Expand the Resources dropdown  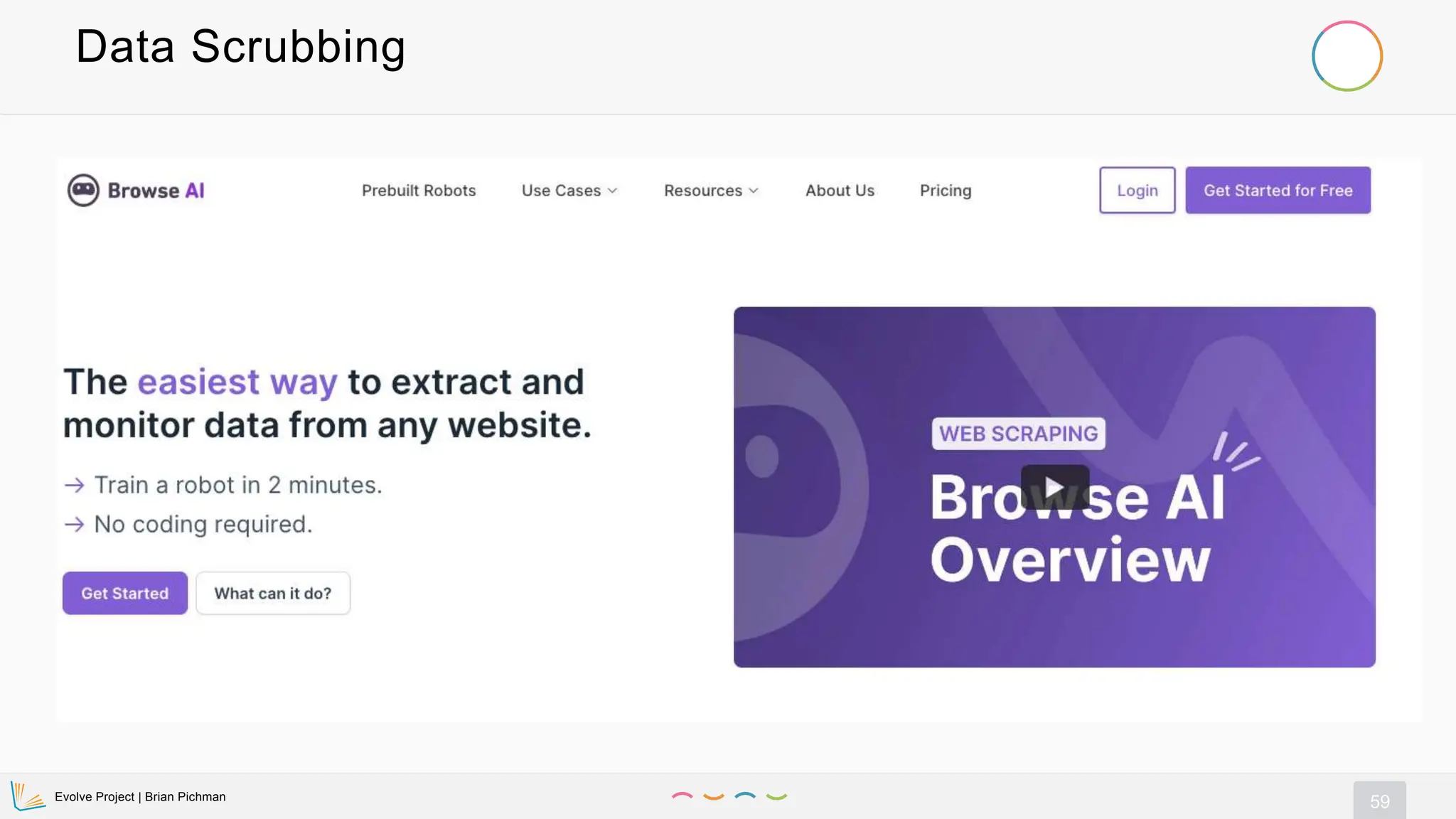point(712,191)
